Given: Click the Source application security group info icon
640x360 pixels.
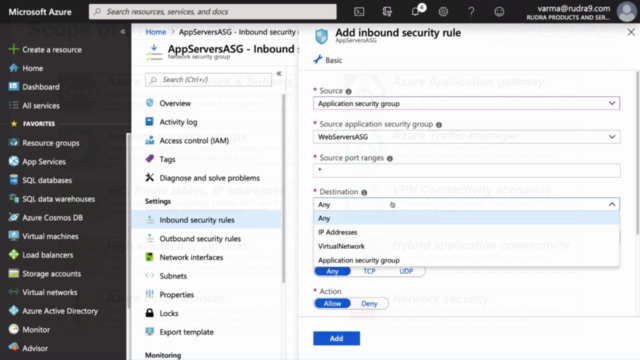Looking at the screenshot, I should click(x=439, y=125).
